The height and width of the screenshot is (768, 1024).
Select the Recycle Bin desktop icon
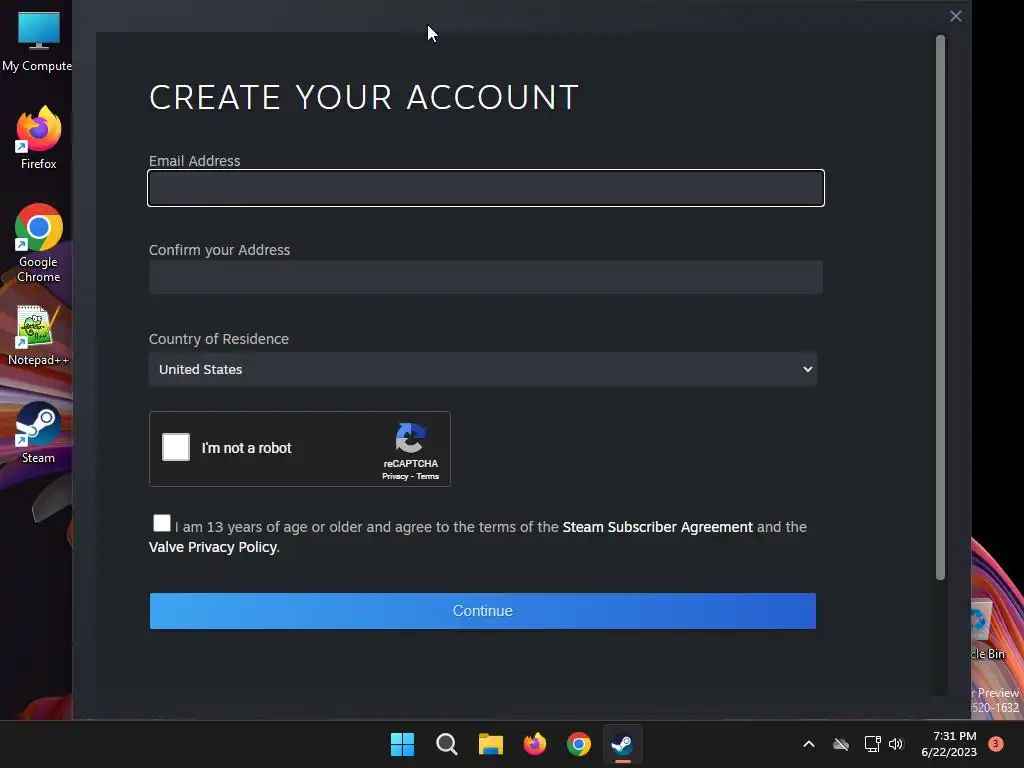[x=987, y=630]
